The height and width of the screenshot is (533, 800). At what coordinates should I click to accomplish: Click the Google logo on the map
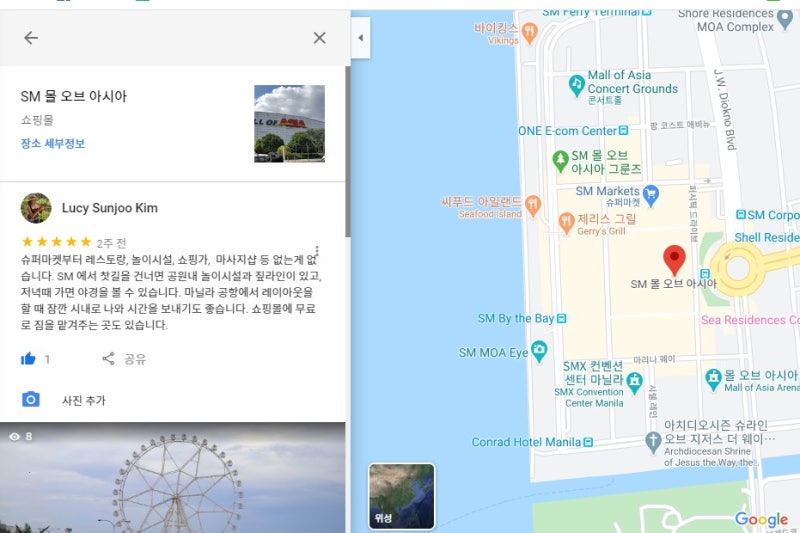761,519
